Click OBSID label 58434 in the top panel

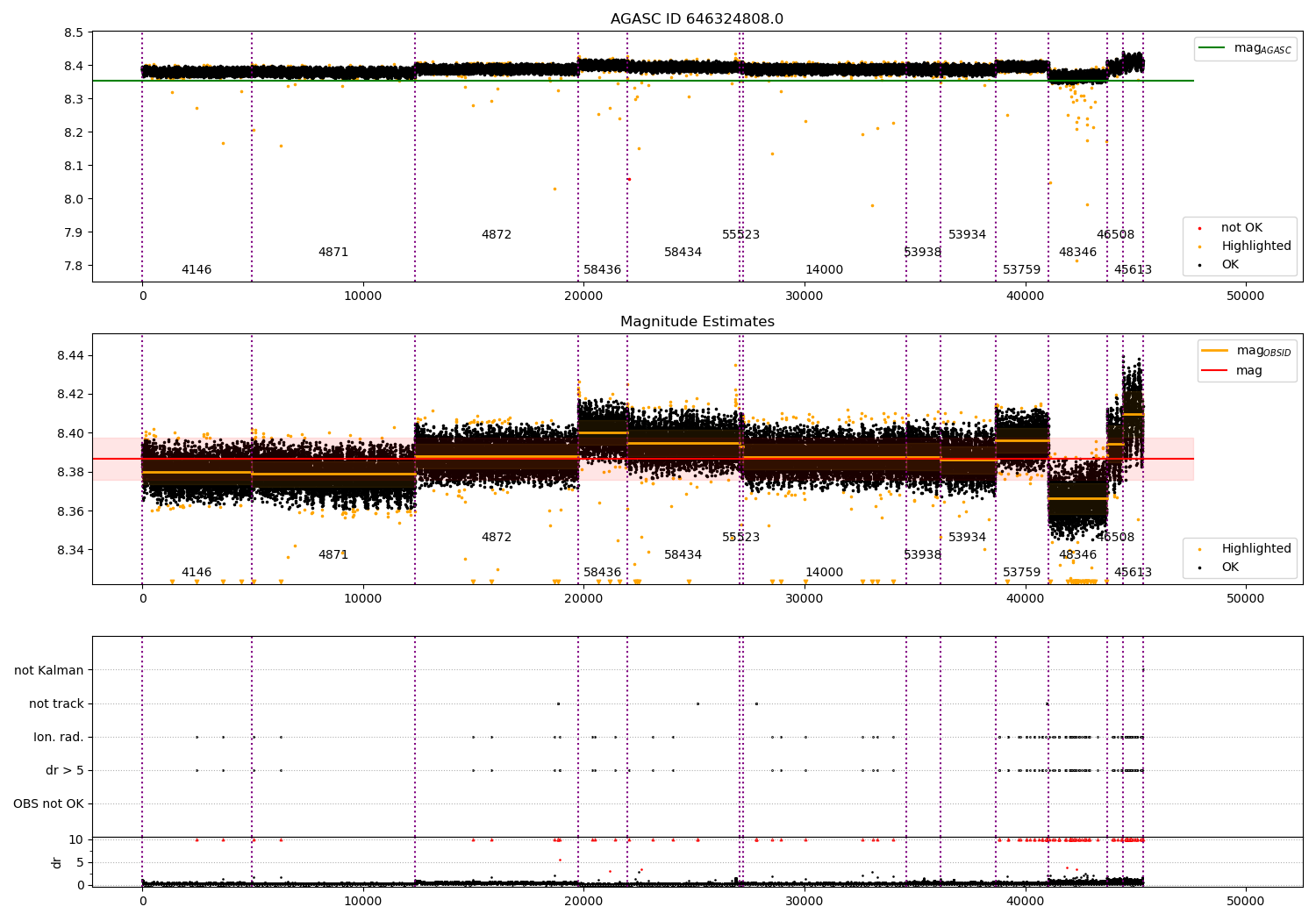click(683, 253)
